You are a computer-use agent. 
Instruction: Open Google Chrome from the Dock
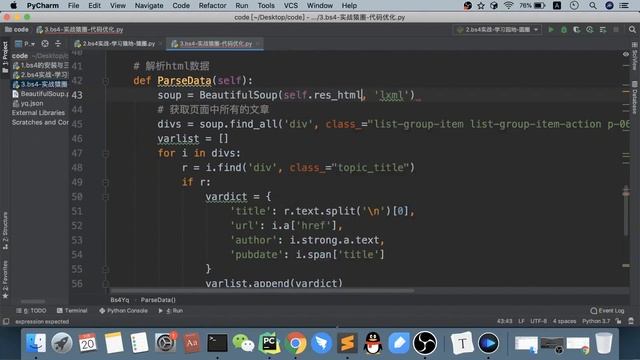[x=296, y=343]
